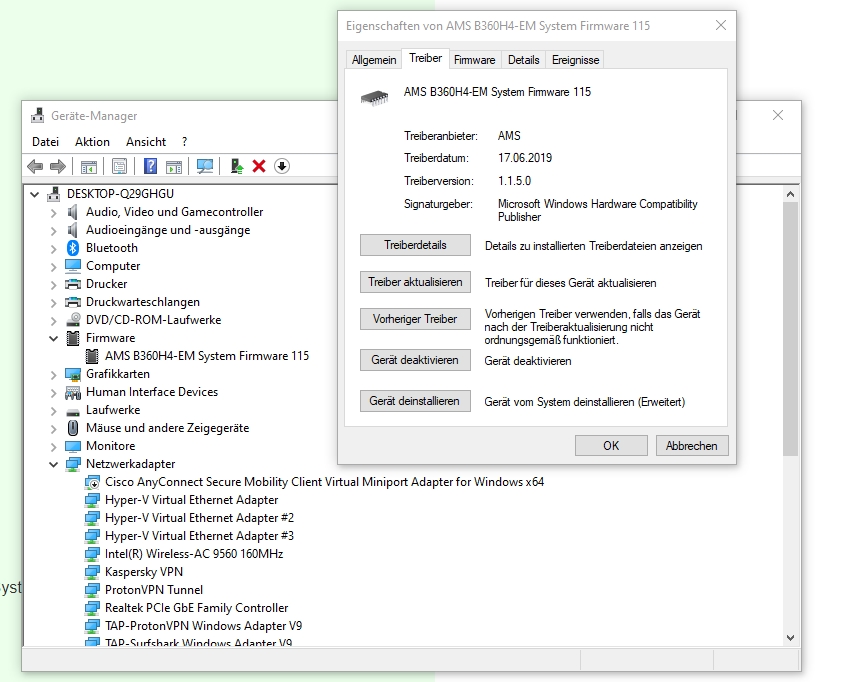Click the disc drive icon beside DVD/CD-ROM-Laufwerke
The image size is (844, 682).
(x=73, y=320)
